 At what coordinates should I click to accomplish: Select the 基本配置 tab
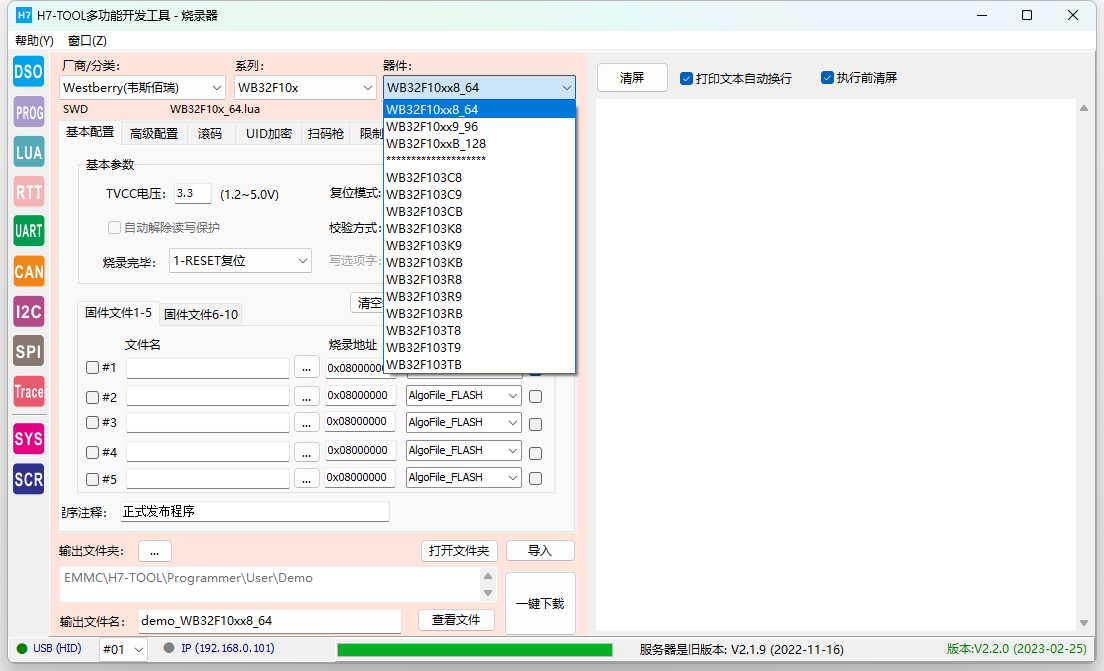click(90, 132)
